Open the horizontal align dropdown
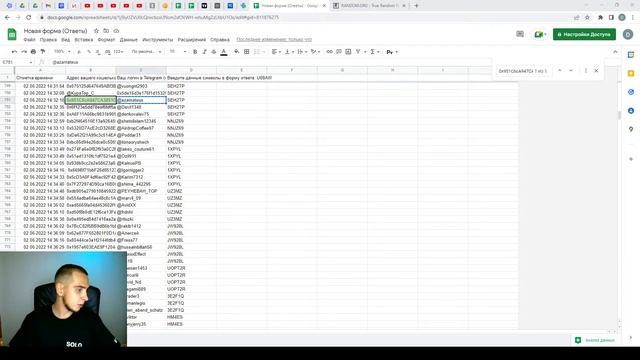 click(276, 52)
